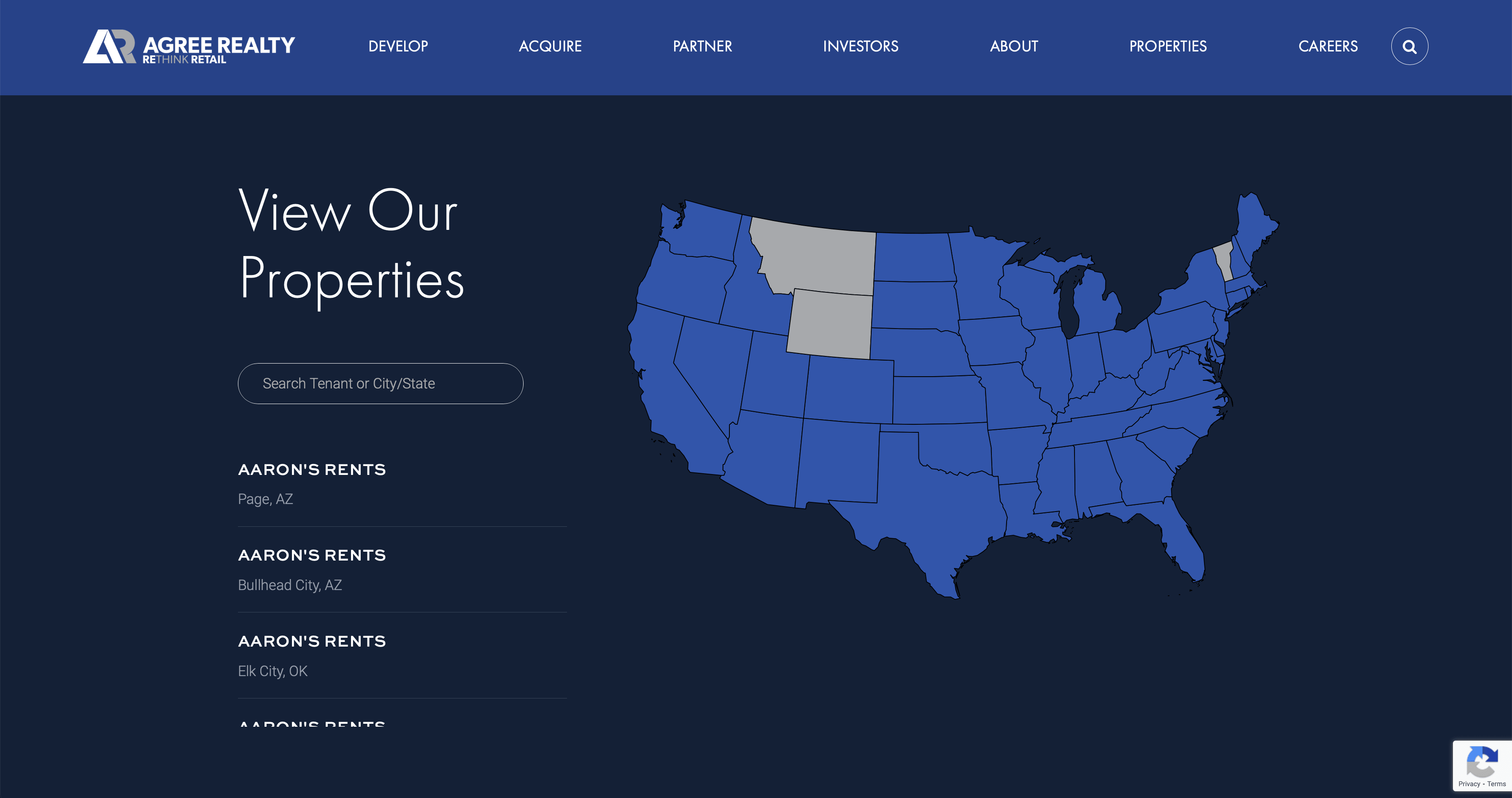1512x798 pixels.
Task: Open the About menu
Action: [1014, 46]
